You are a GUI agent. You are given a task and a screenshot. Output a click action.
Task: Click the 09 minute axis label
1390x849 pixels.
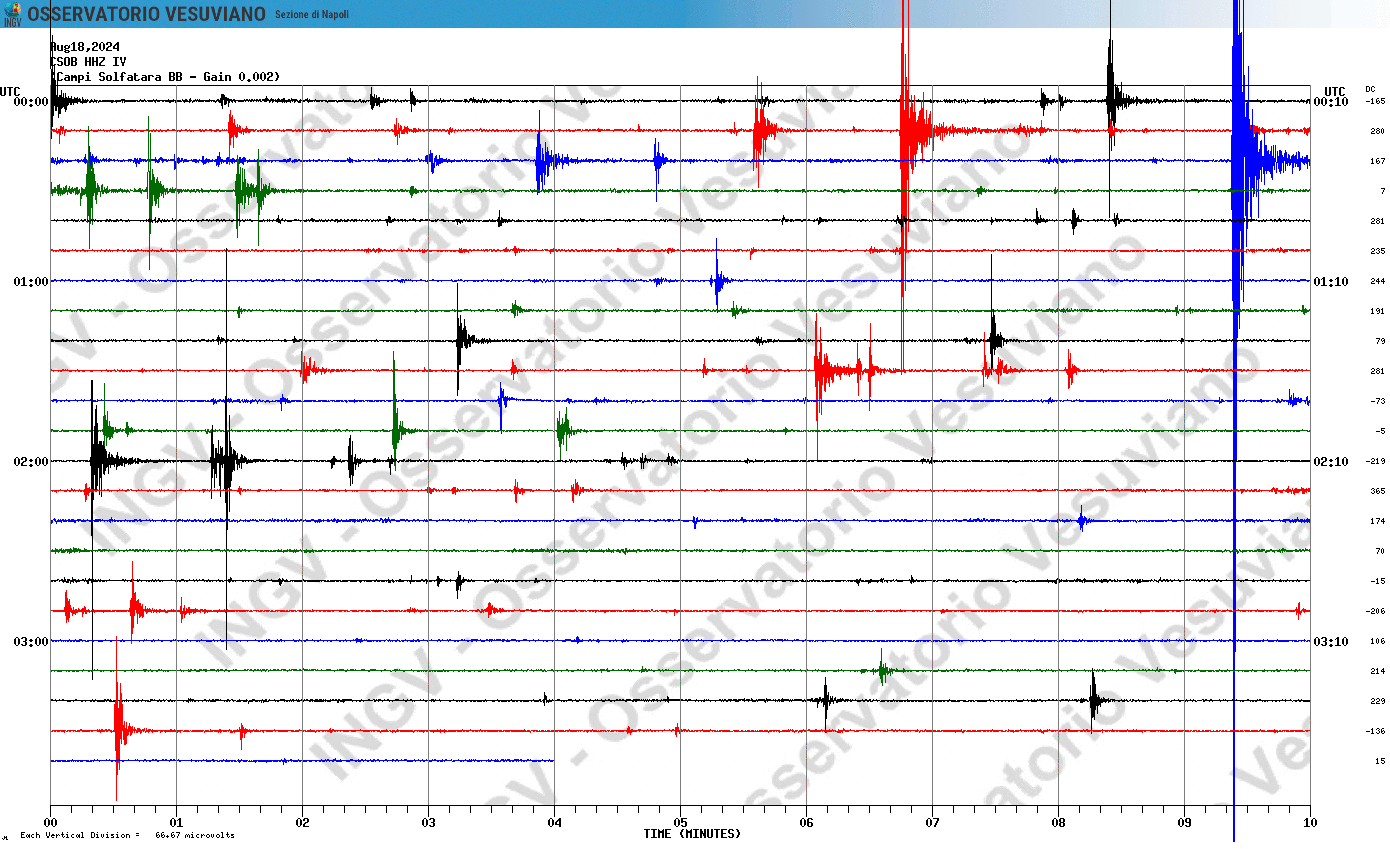(x=1184, y=823)
